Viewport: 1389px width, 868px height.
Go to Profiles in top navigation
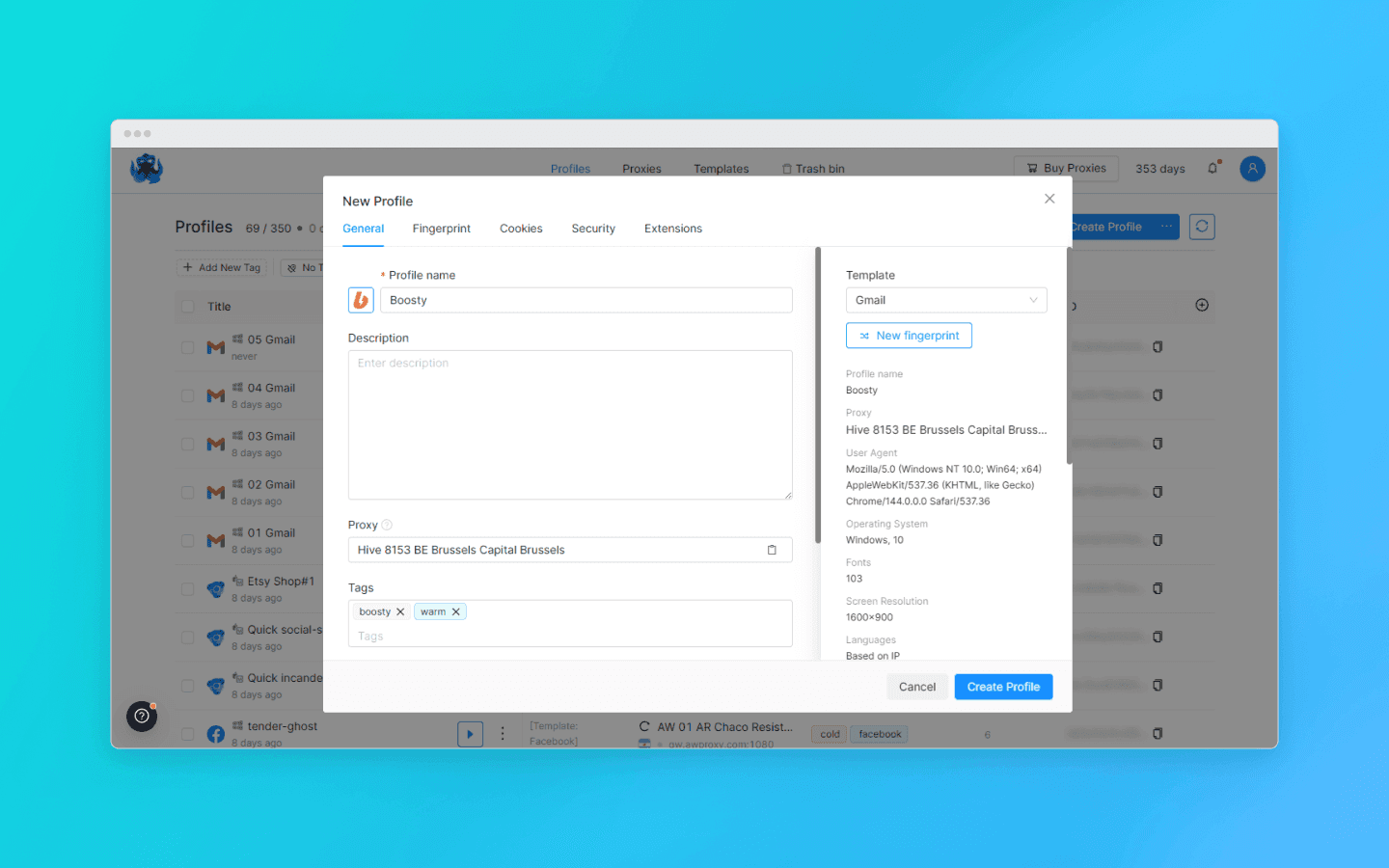click(x=570, y=169)
